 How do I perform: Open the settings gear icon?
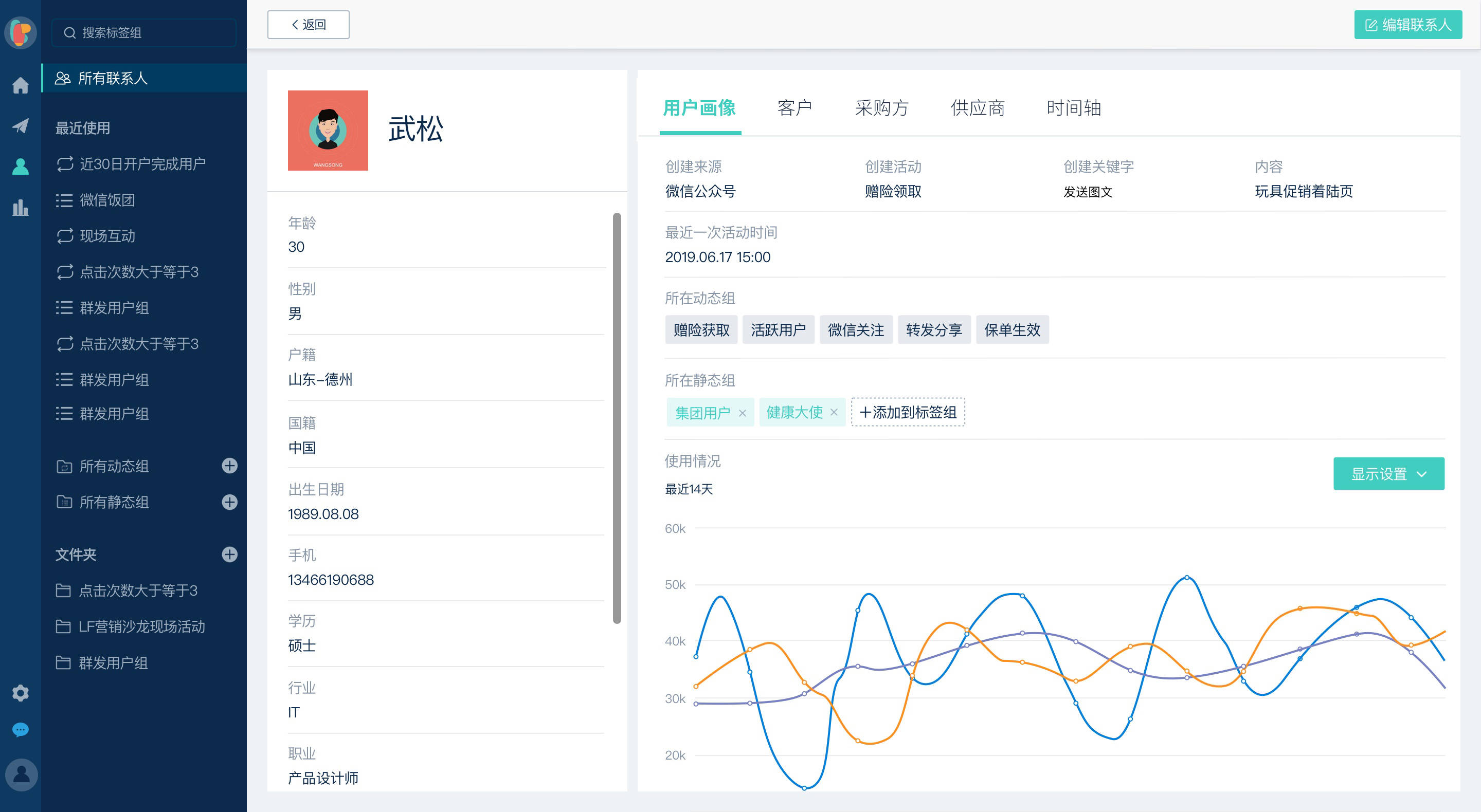20,693
